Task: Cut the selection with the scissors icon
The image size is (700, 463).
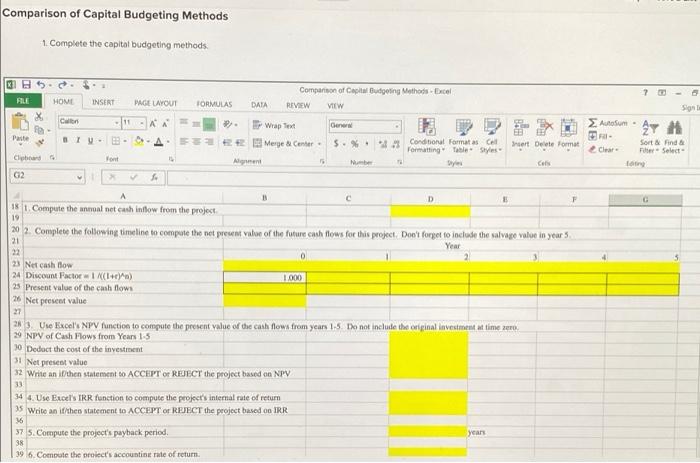Action: (x=39, y=116)
